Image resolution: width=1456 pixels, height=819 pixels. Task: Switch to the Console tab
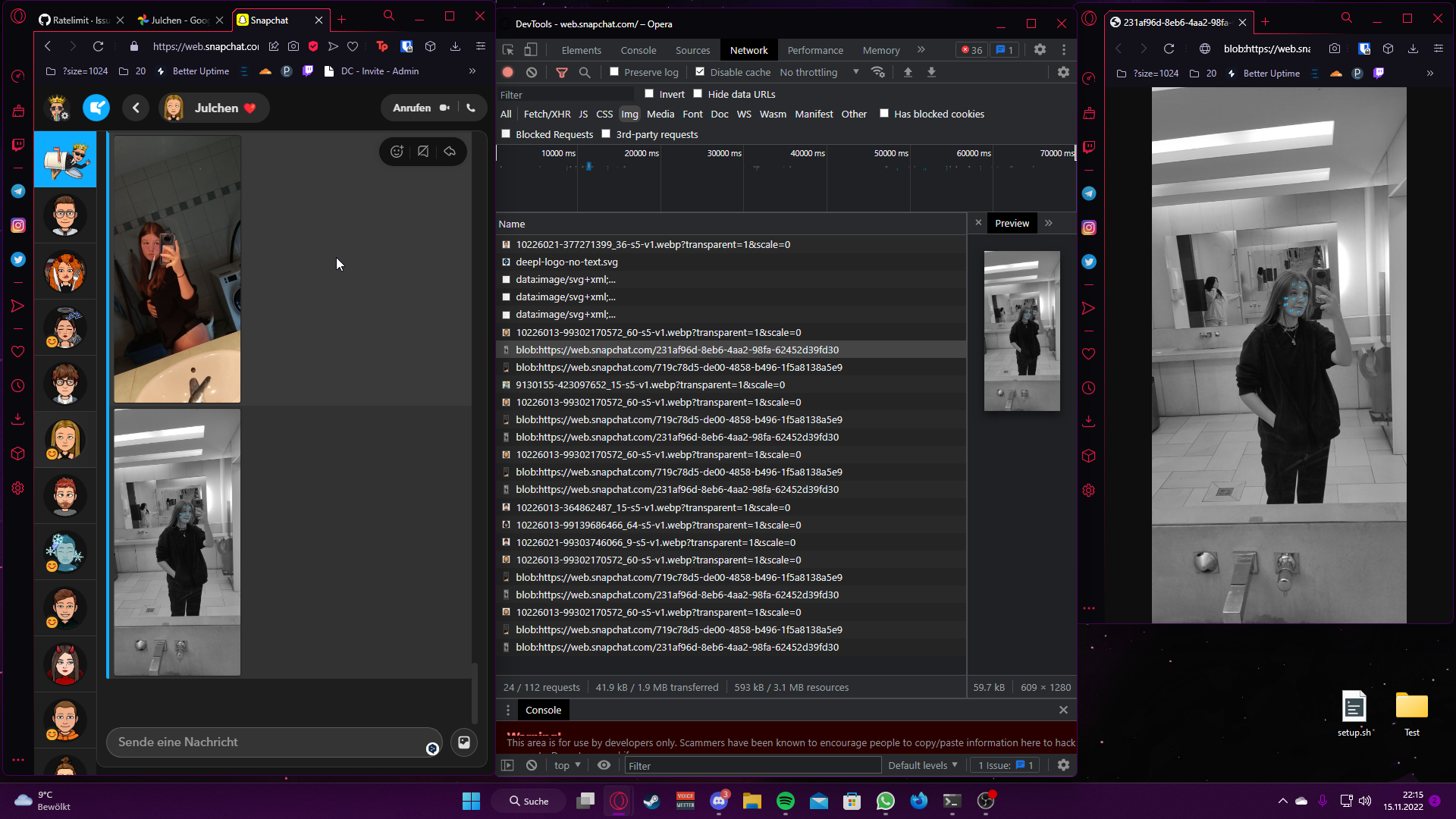pyautogui.click(x=638, y=50)
